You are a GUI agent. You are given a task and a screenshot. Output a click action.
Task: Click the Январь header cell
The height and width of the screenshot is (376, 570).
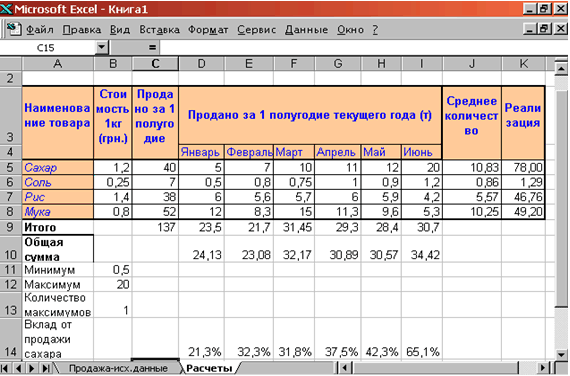coord(202,152)
